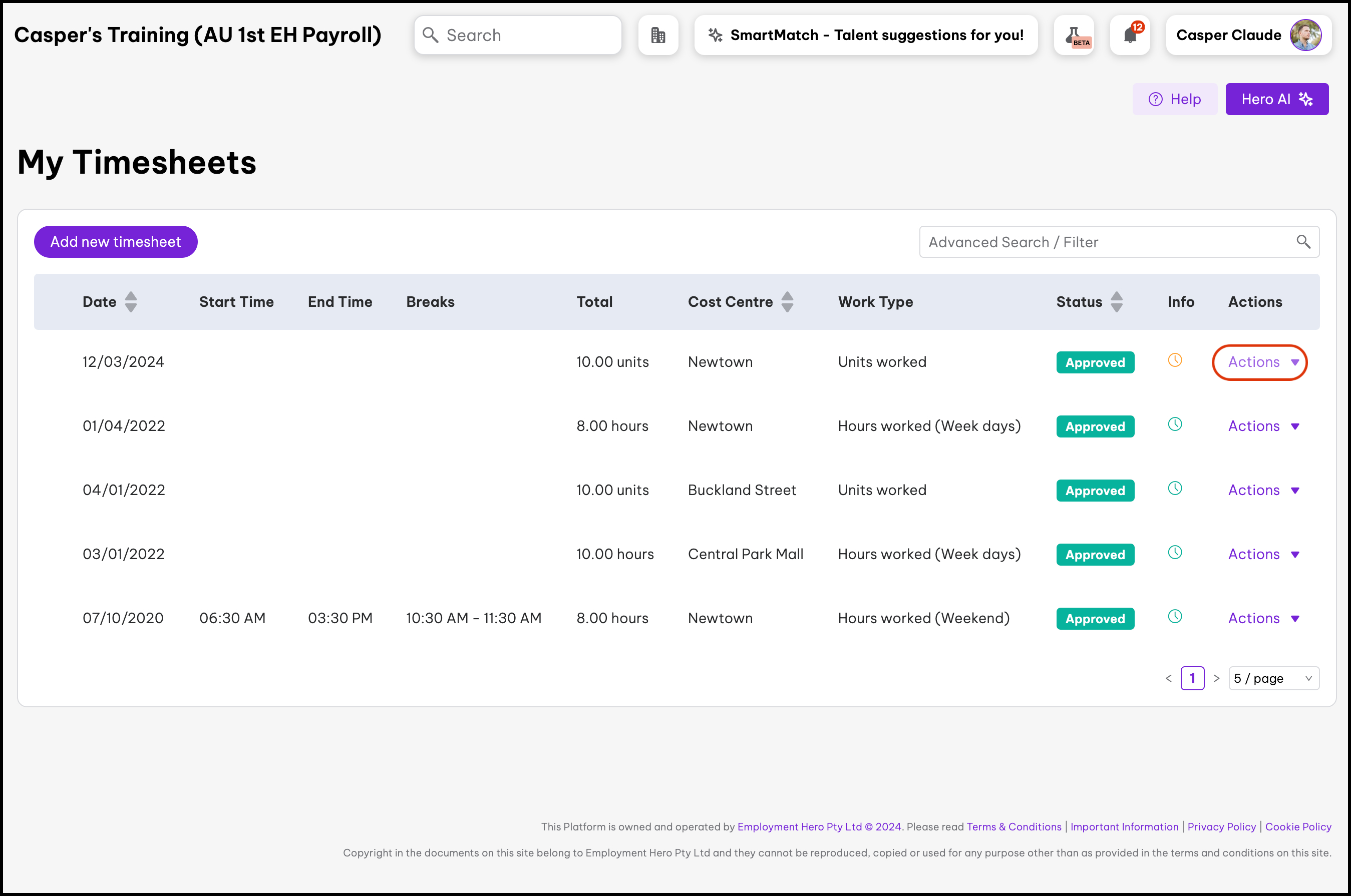Image resolution: width=1351 pixels, height=896 pixels.
Task: Open the beta lab flask icon
Action: (x=1074, y=36)
